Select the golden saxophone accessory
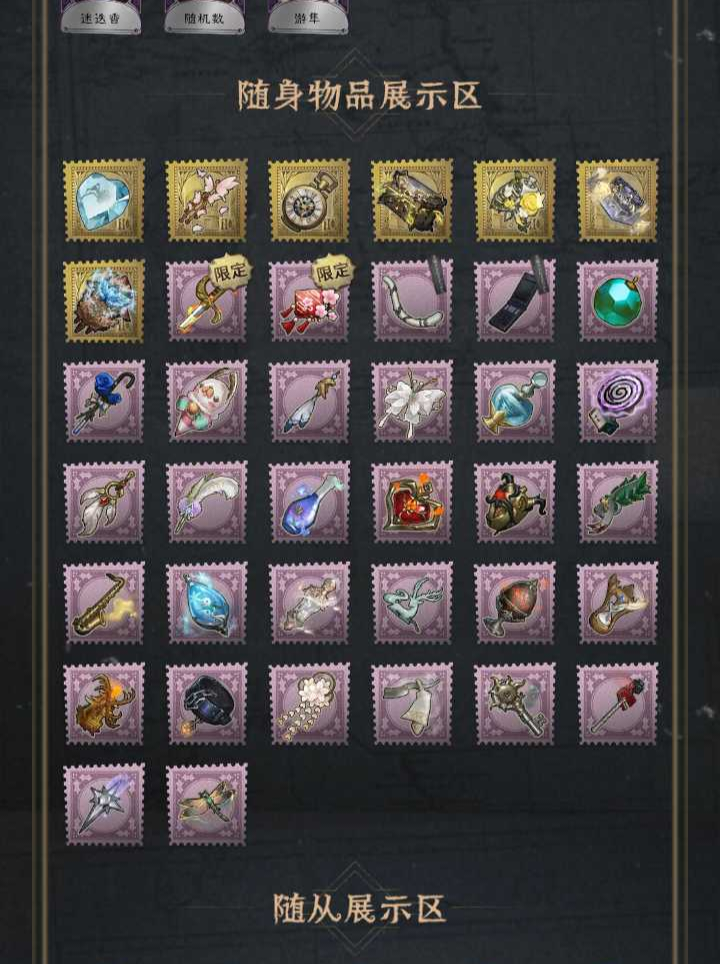 (104, 603)
